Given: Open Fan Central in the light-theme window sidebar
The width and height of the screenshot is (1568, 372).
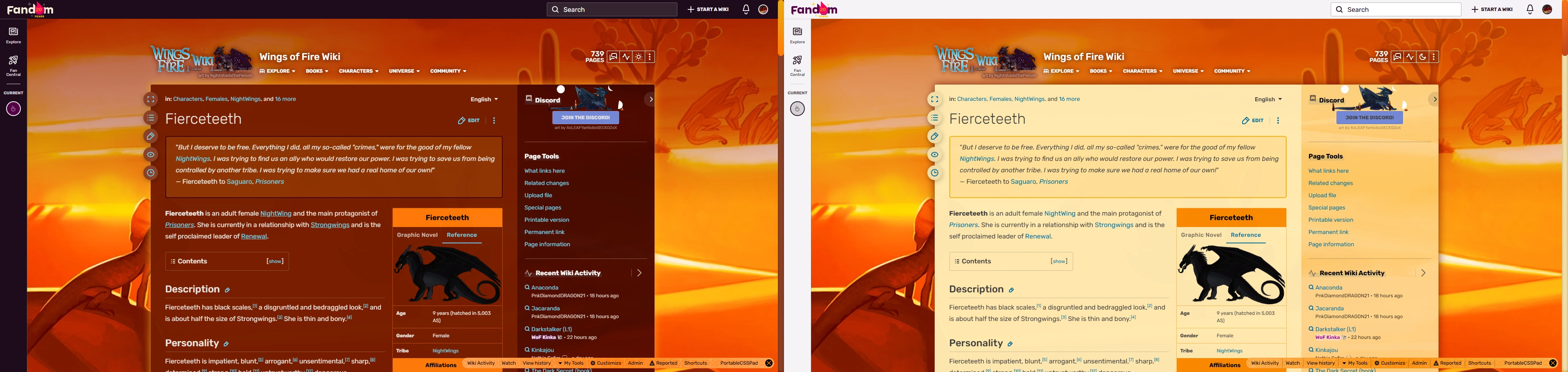Looking at the screenshot, I should (x=797, y=66).
